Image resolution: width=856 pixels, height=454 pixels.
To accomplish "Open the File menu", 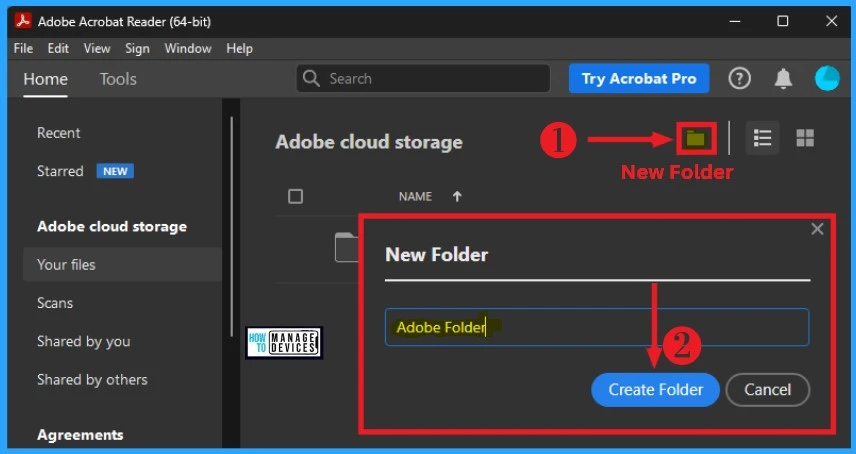I will 23,49.
